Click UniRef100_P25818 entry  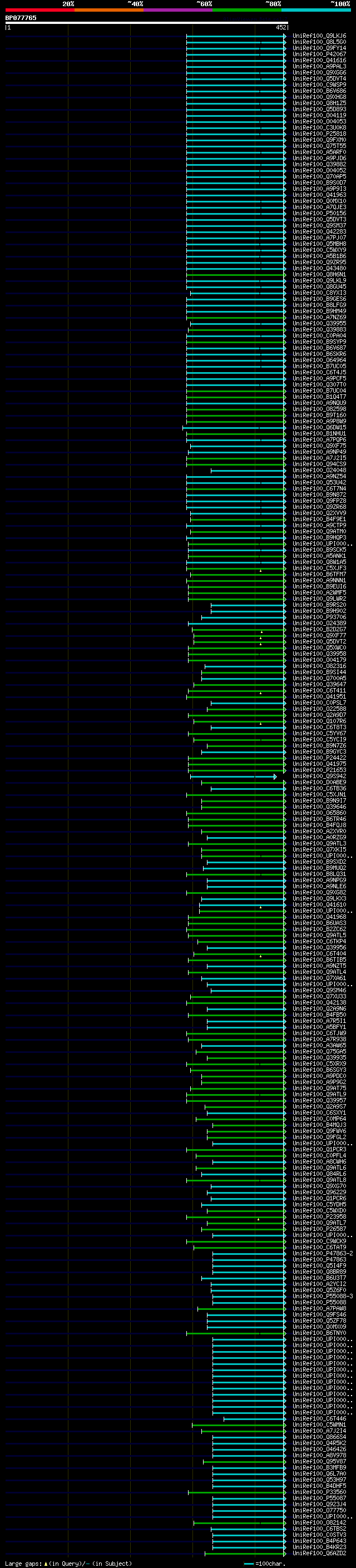point(319,134)
